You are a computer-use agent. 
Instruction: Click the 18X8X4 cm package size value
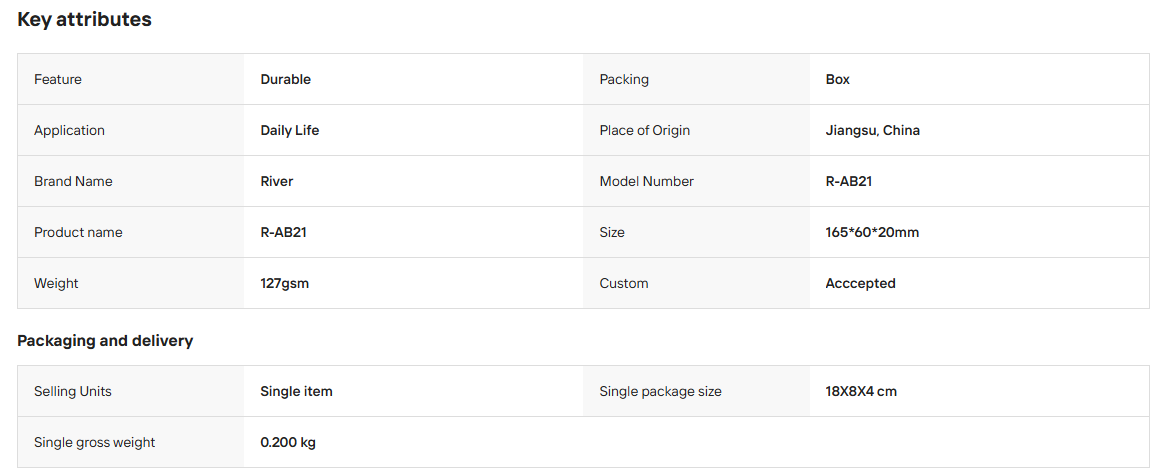[x=861, y=391]
